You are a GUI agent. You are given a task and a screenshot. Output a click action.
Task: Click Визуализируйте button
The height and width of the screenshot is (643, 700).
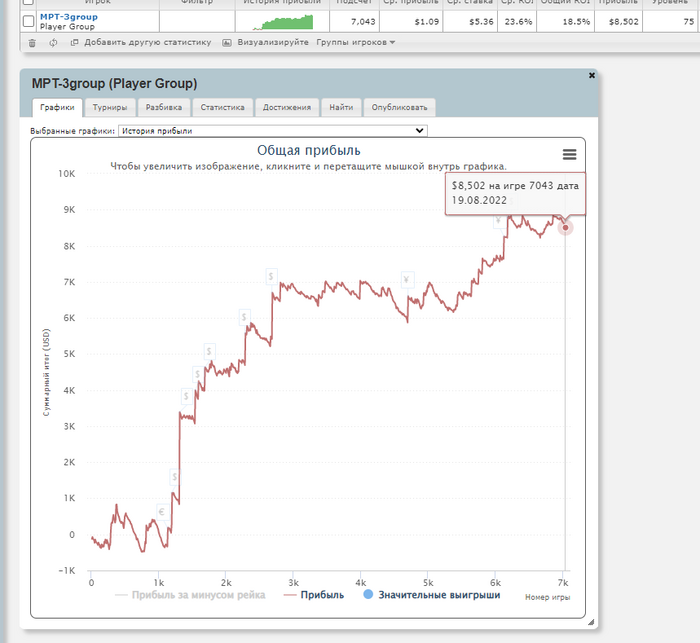pos(273,42)
